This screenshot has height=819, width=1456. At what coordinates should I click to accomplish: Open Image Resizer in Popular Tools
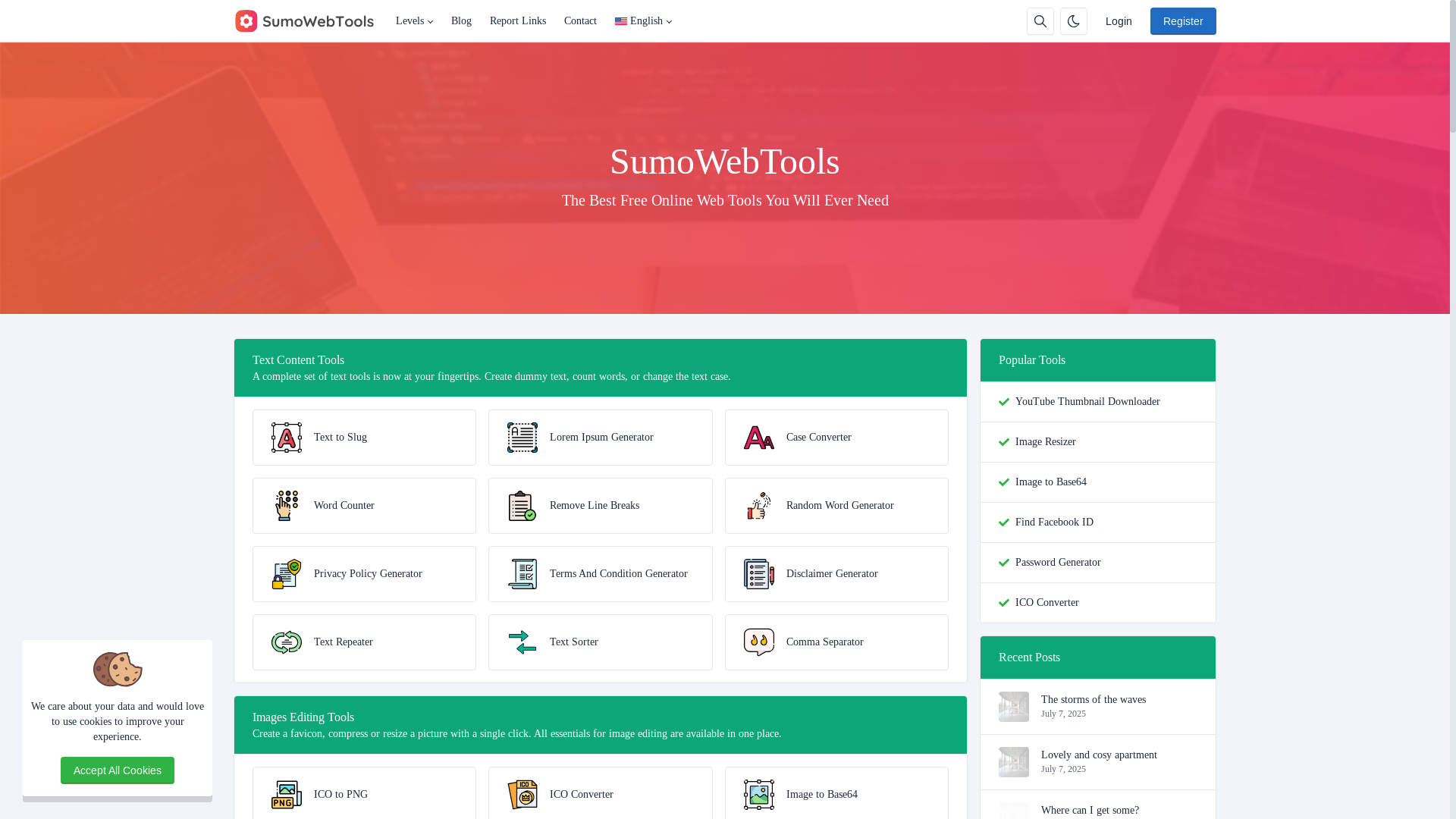[1046, 442]
